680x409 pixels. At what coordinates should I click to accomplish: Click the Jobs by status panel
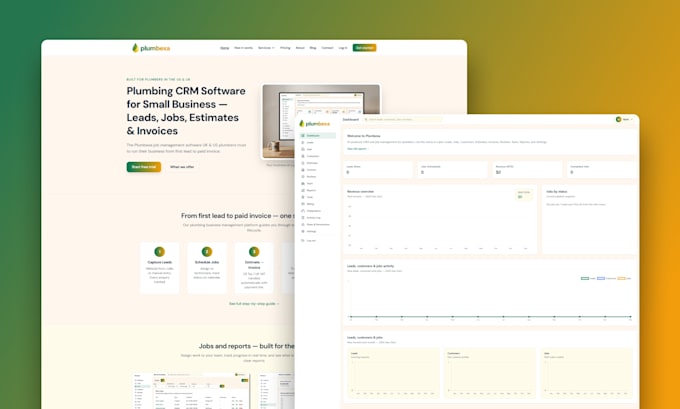click(x=589, y=219)
